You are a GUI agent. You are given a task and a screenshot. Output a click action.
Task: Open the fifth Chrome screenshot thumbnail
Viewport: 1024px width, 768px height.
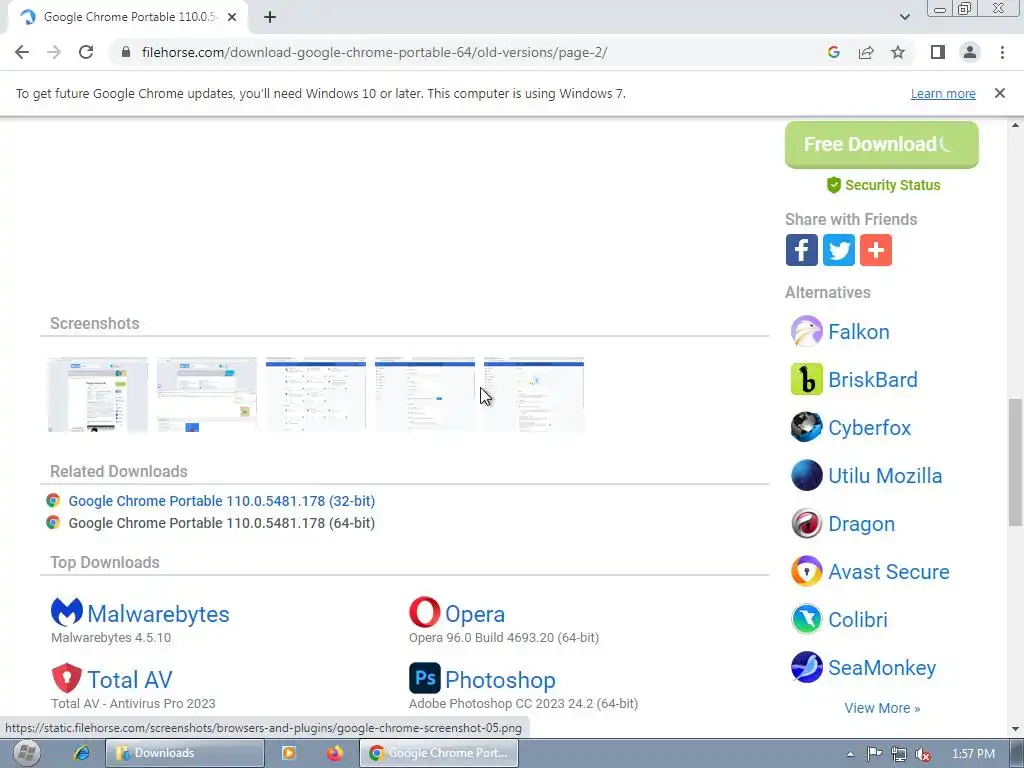point(534,394)
